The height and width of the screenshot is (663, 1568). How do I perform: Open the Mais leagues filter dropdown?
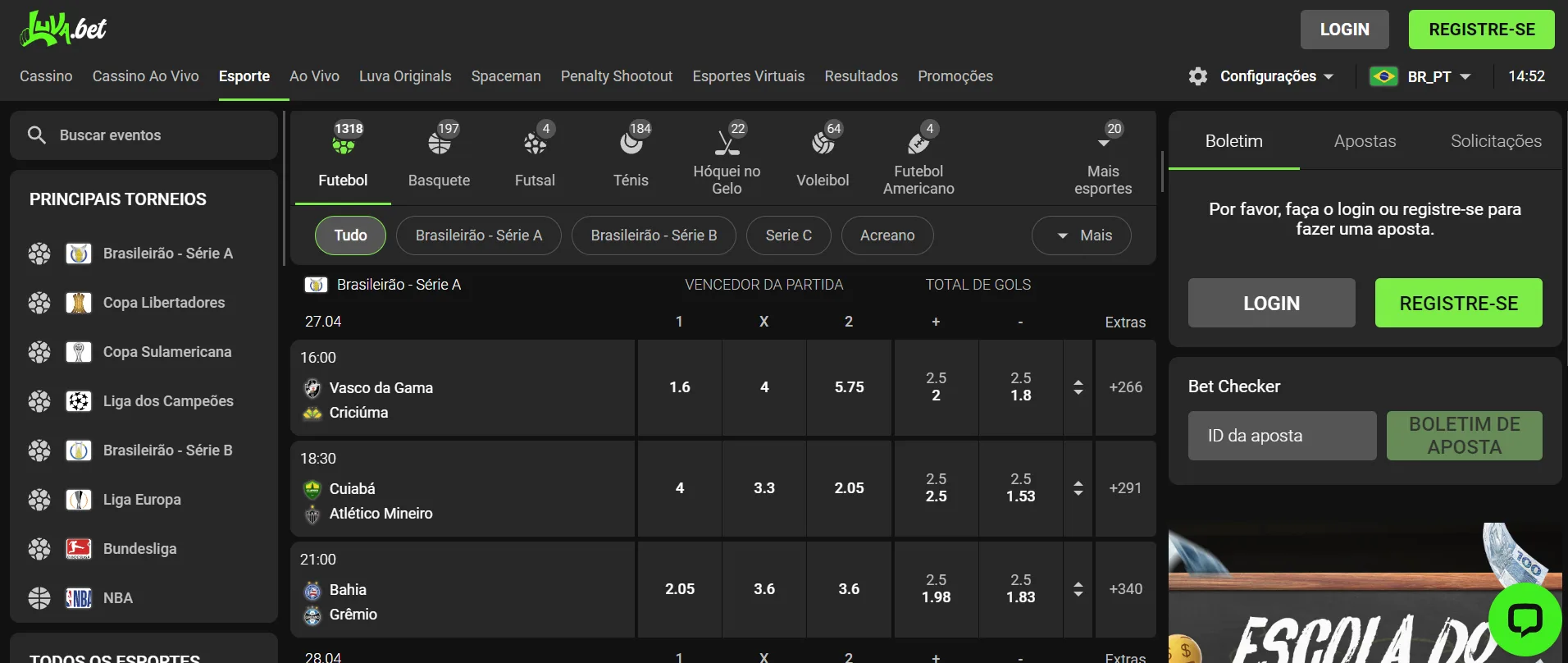[1082, 235]
